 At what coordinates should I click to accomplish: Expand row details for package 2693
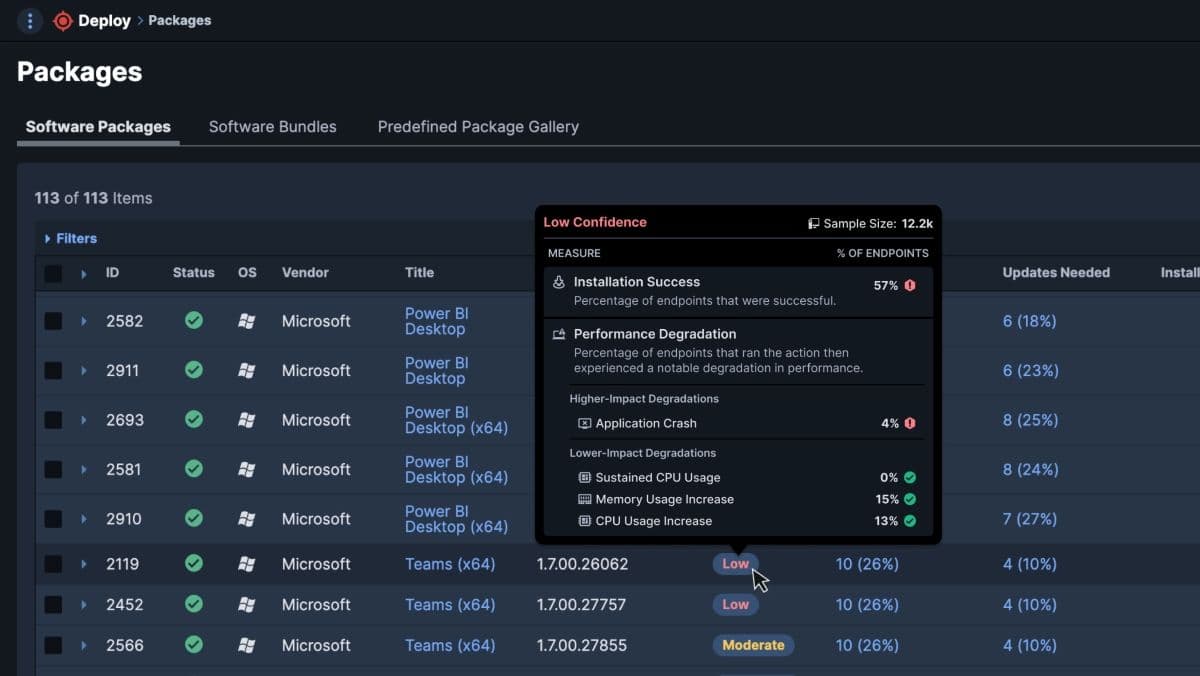point(84,420)
